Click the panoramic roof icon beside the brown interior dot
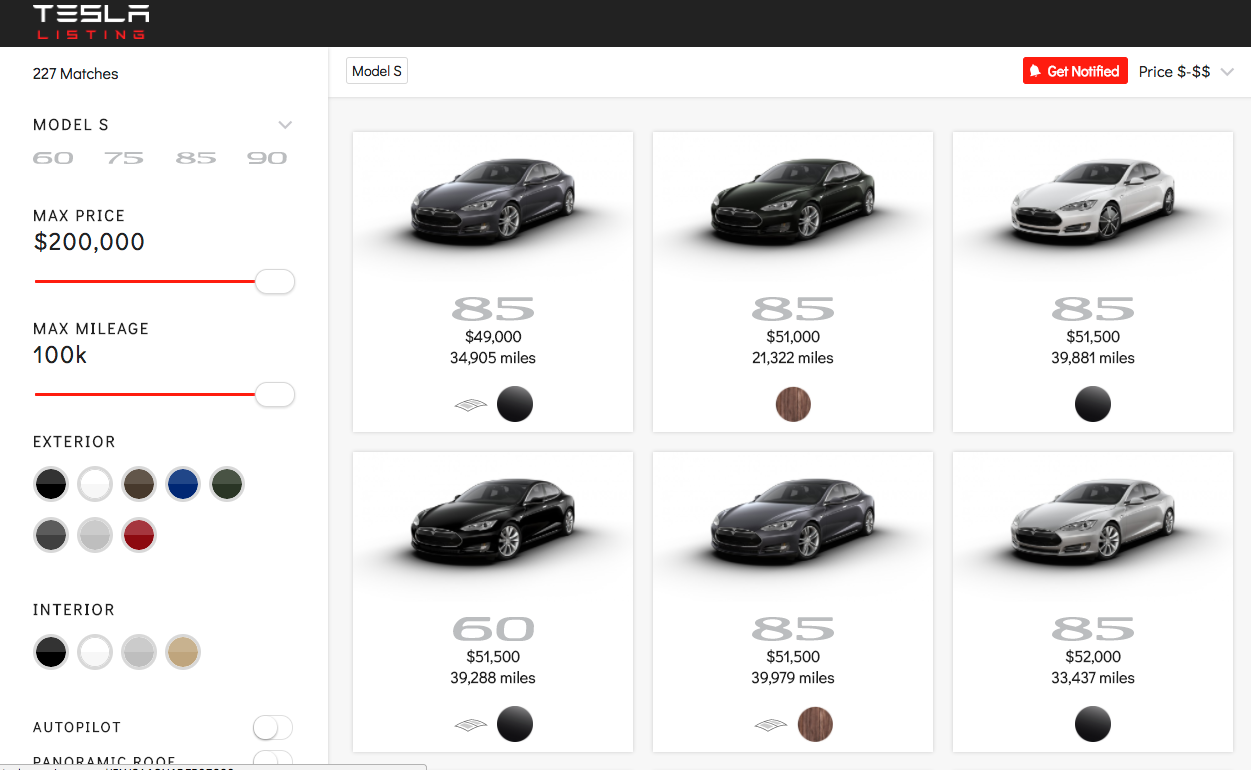Screen dimensions: 1251x770 pos(769,724)
